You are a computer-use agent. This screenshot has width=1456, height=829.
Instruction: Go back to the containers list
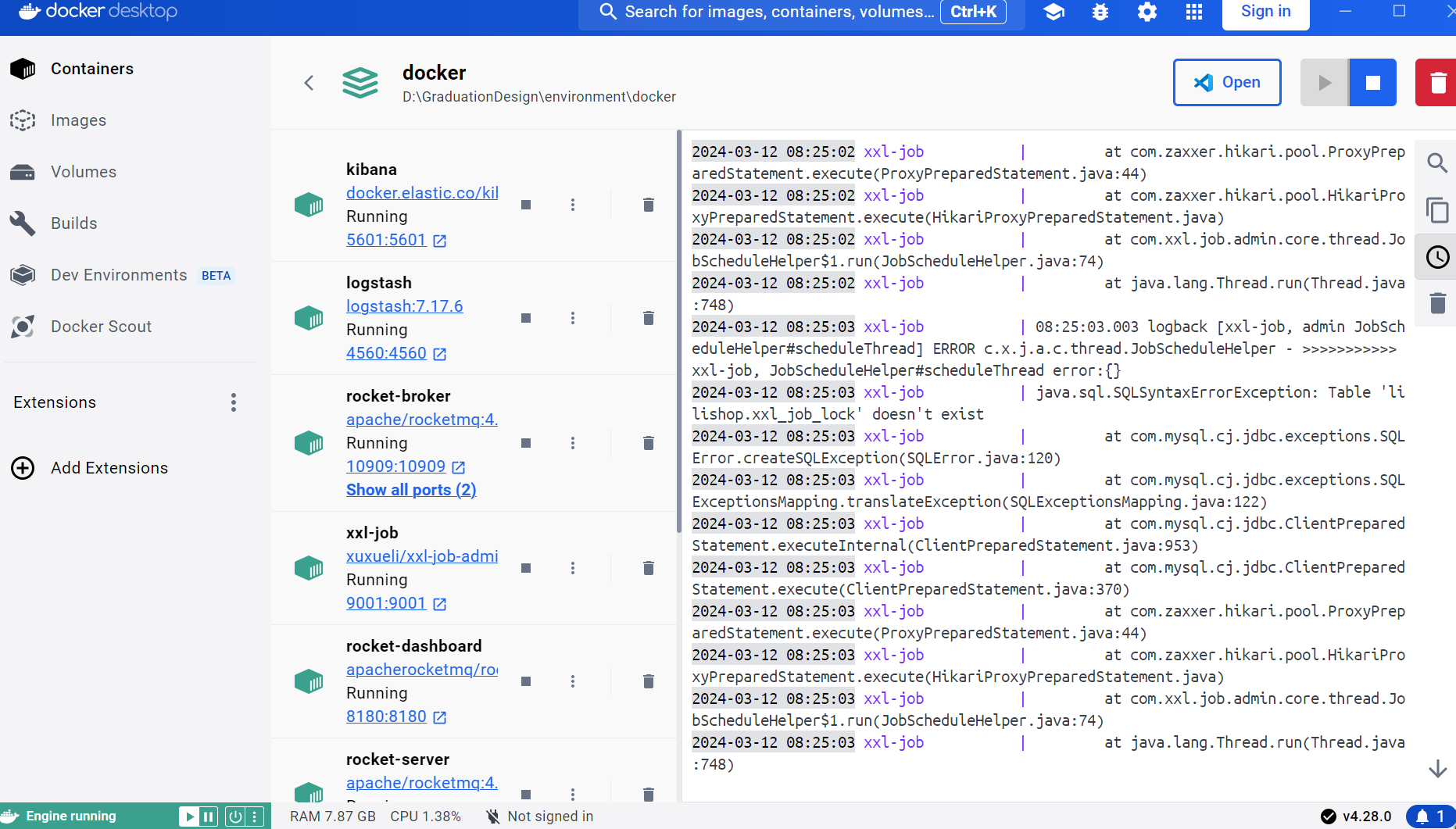point(309,83)
